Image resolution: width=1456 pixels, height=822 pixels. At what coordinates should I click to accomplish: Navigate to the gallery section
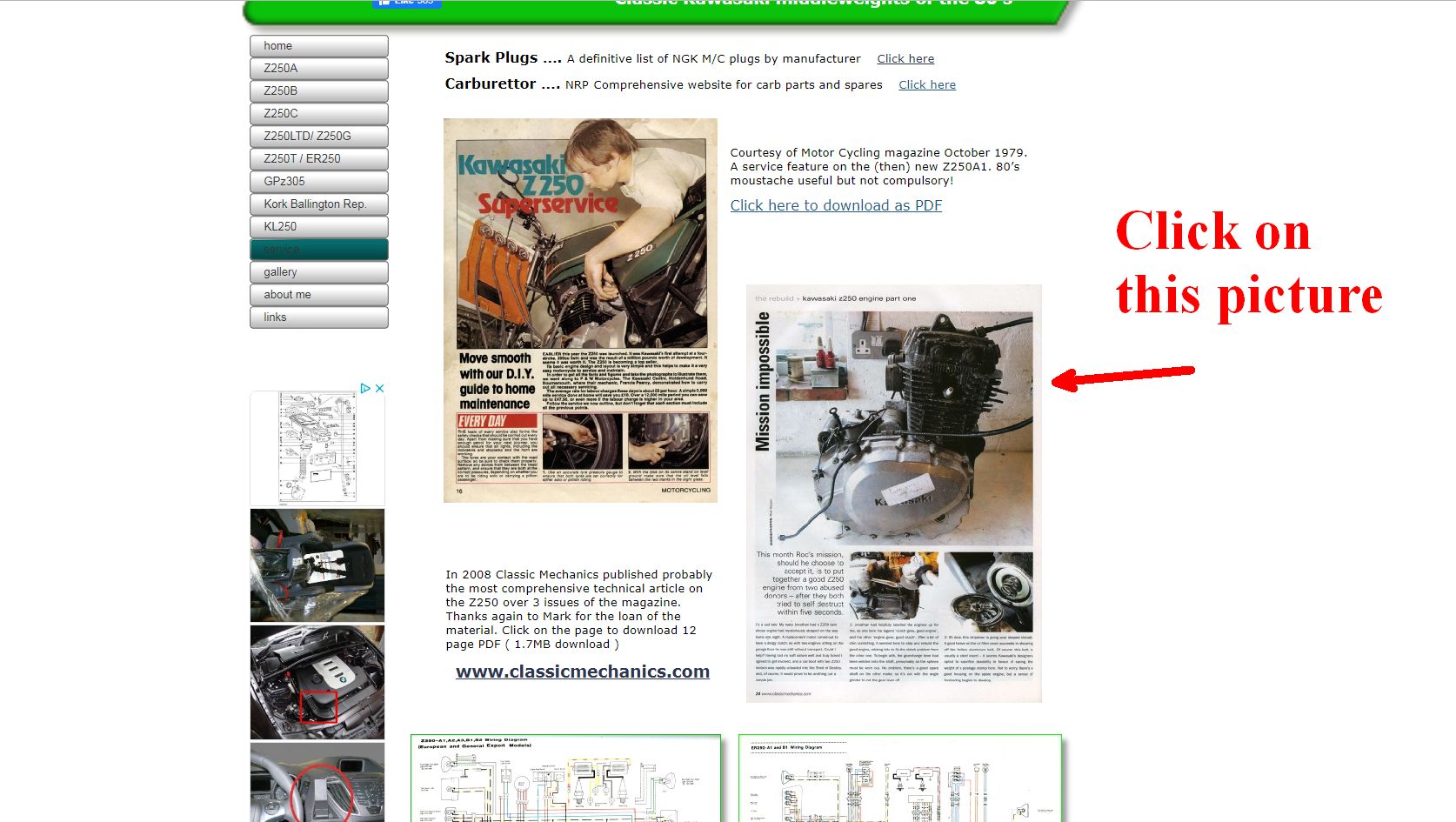click(318, 272)
